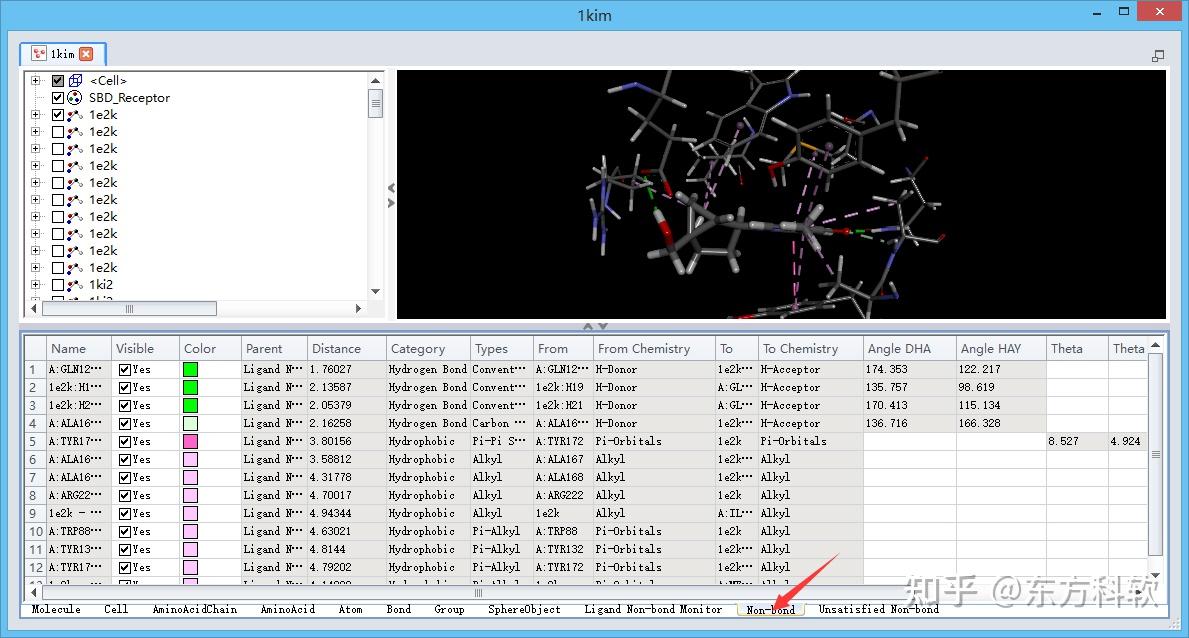
Task: Open the Ligand Non-bond Monitor tab
Action: [653, 608]
